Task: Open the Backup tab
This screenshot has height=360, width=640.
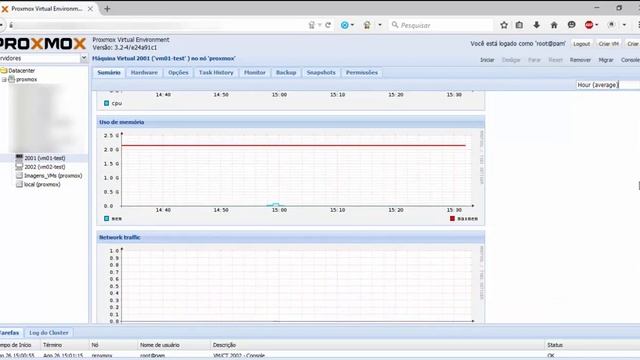Action: (286, 73)
